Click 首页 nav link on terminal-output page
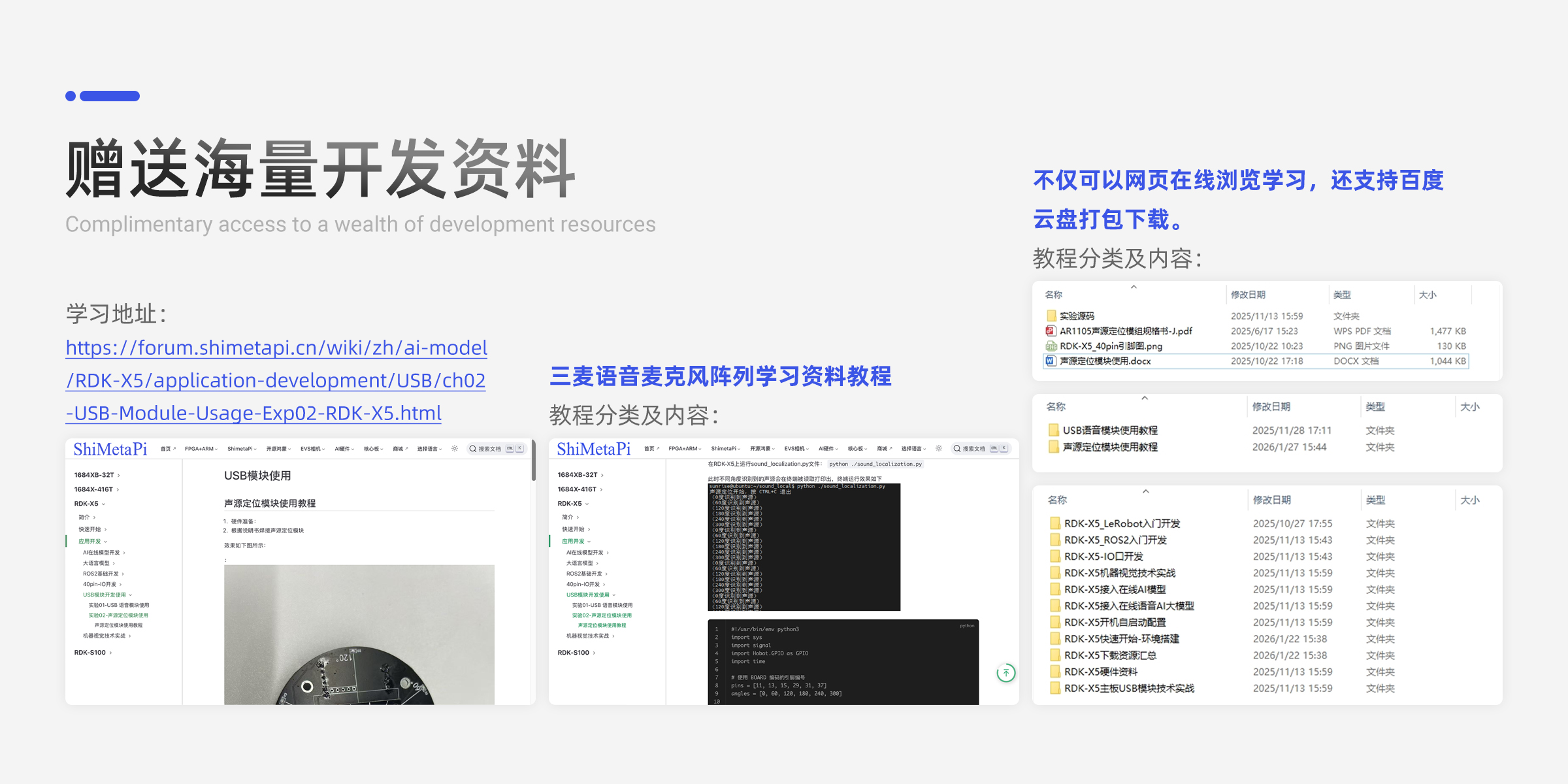Viewport: 1568px width, 784px height. (x=651, y=449)
